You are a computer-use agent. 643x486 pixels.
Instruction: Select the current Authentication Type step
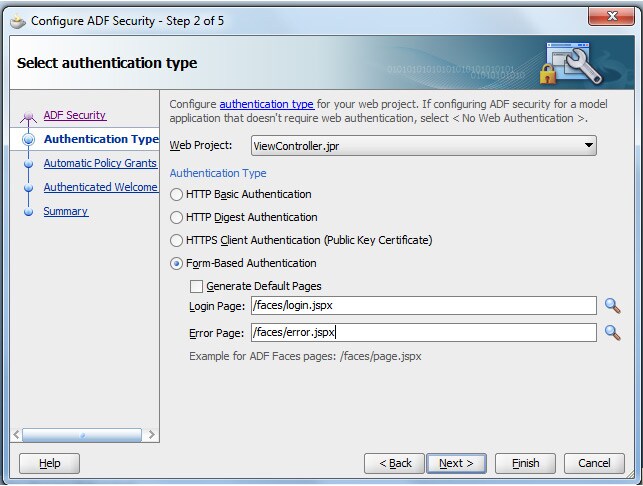101,139
